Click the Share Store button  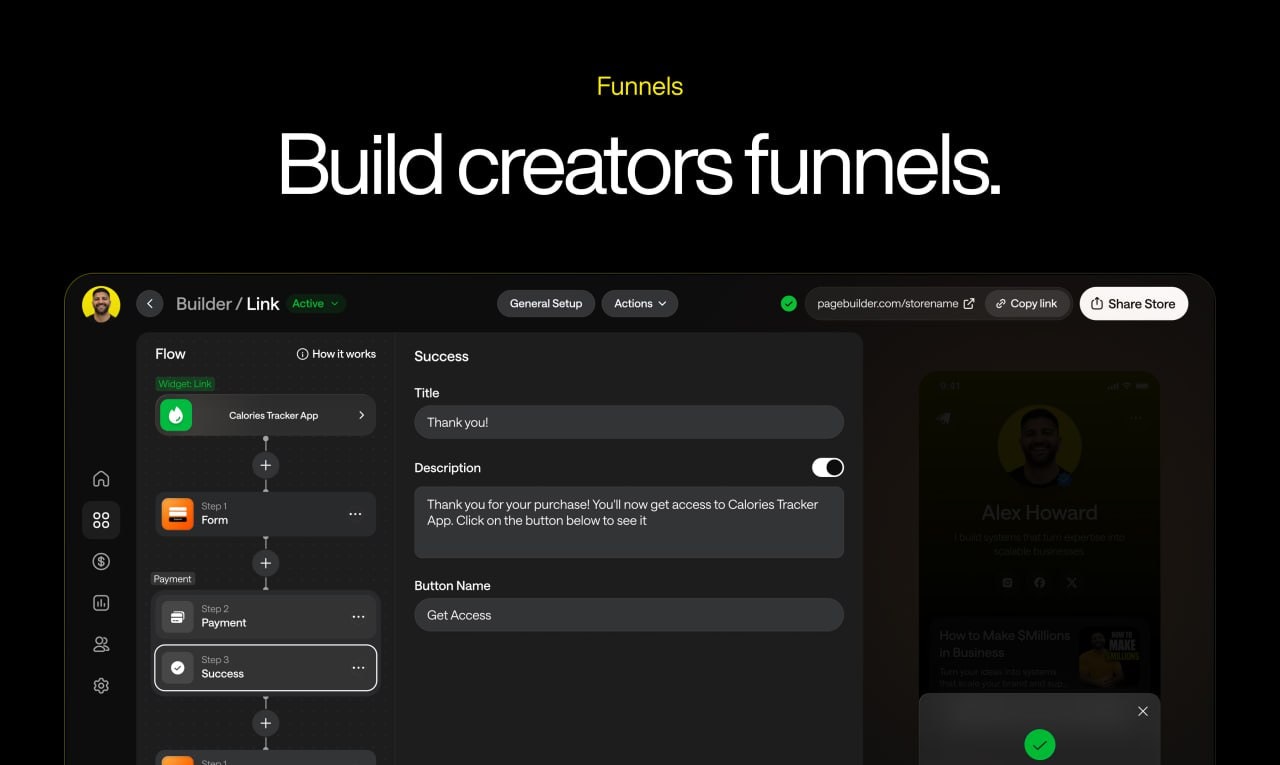tap(1133, 303)
